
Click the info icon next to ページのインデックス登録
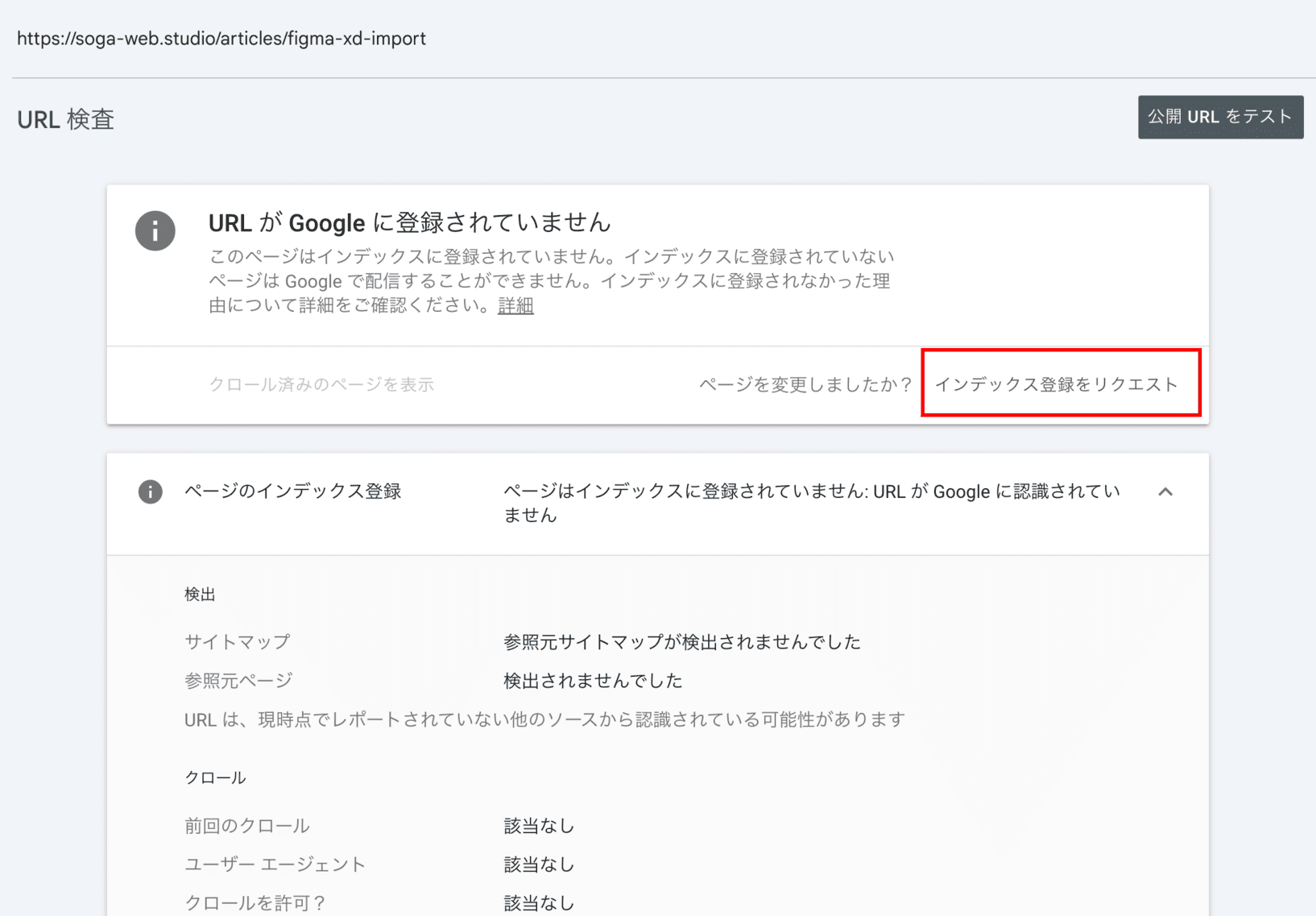coord(150,491)
